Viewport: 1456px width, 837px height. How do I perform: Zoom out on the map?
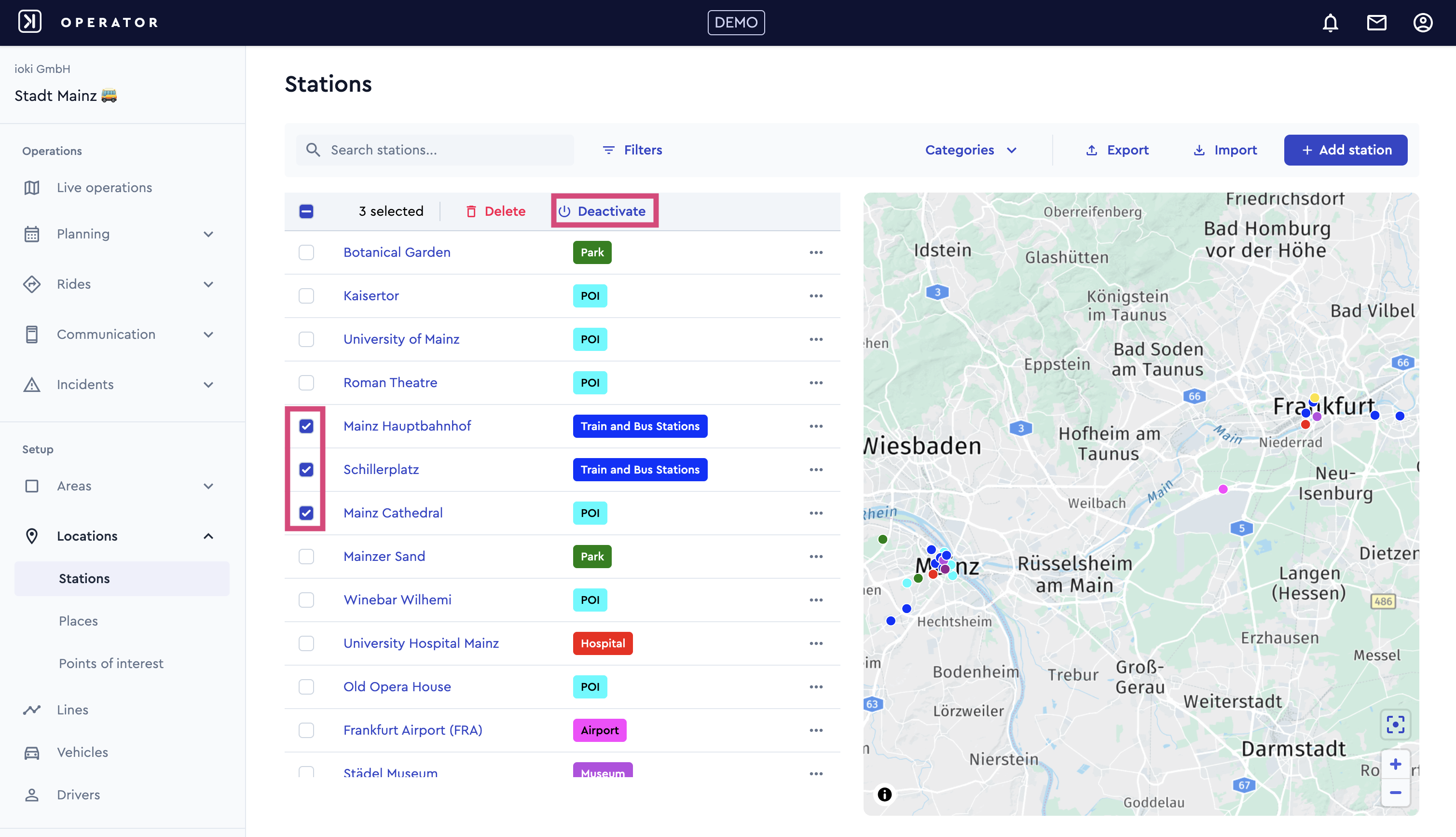(x=1396, y=793)
